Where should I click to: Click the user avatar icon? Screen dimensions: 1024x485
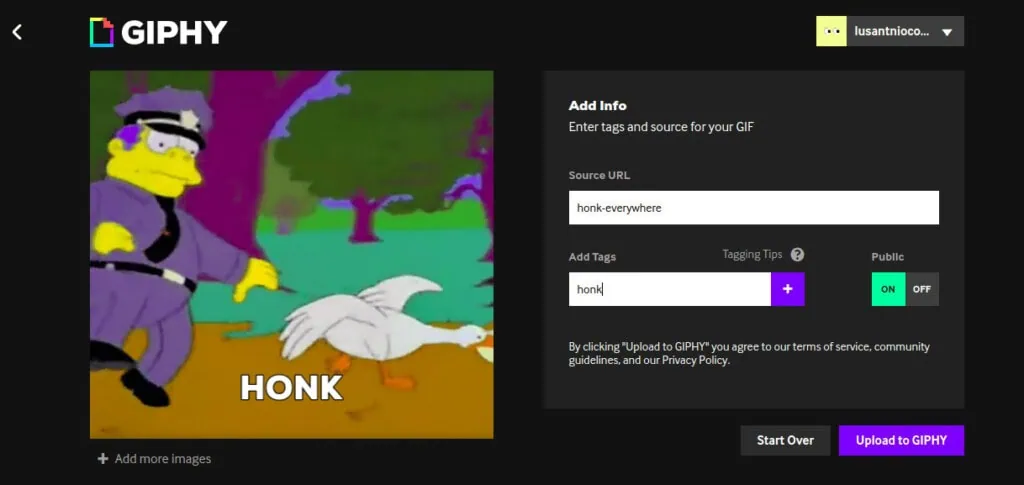[831, 31]
